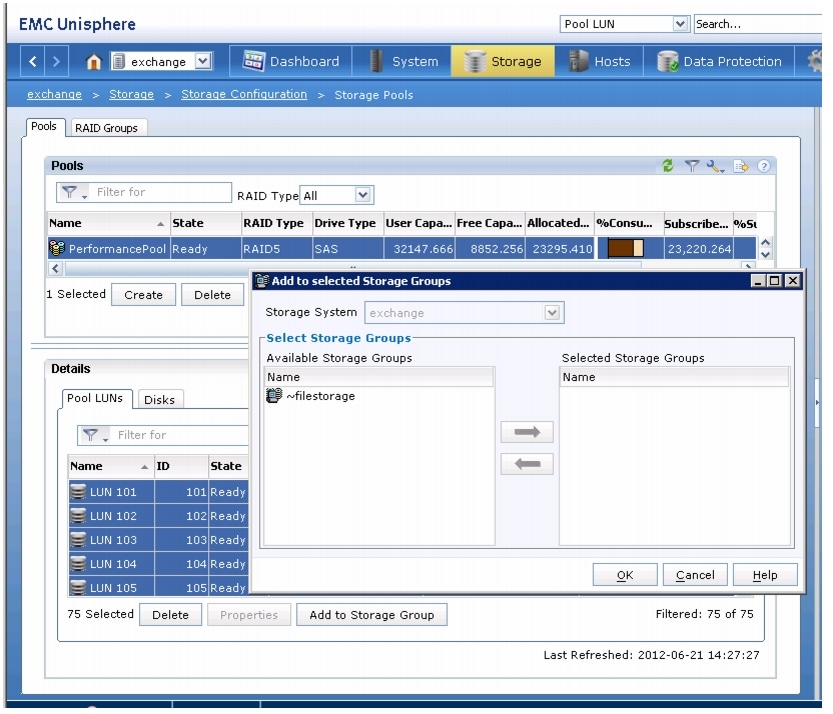
Task: Click the filter funnel icon in Pools header
Action: [x=691, y=166]
